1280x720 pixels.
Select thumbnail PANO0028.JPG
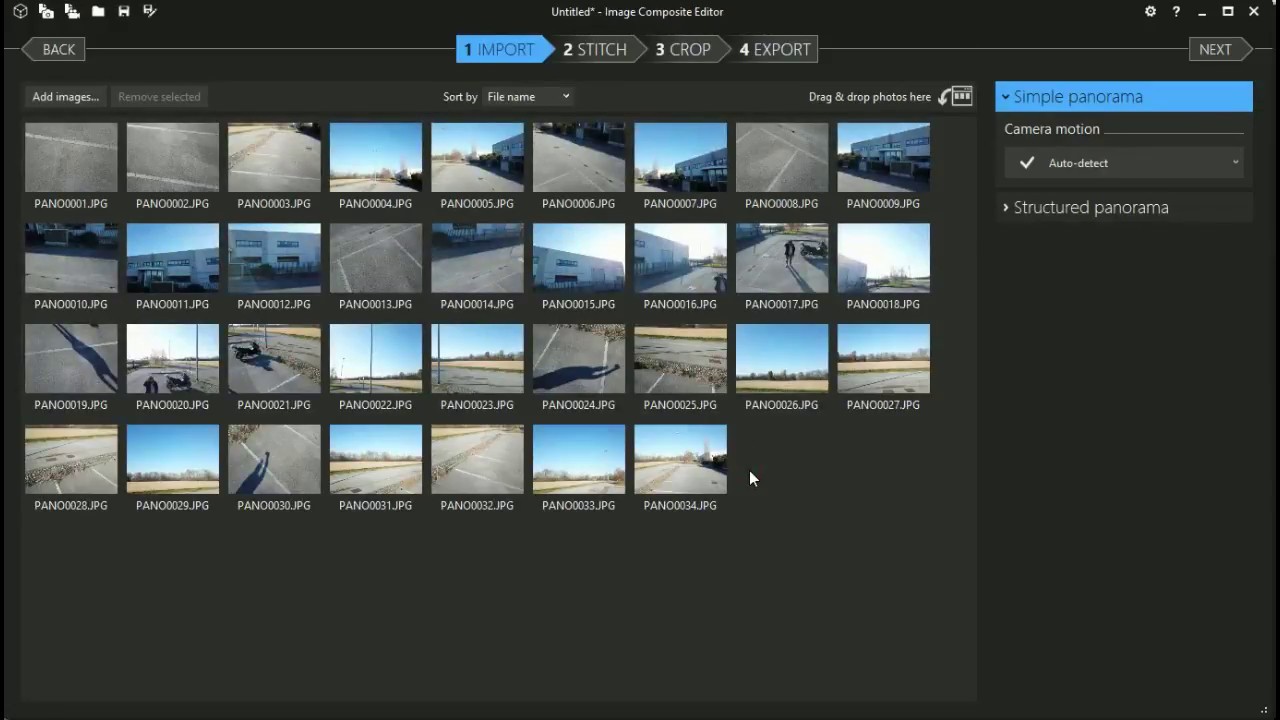pos(71,459)
